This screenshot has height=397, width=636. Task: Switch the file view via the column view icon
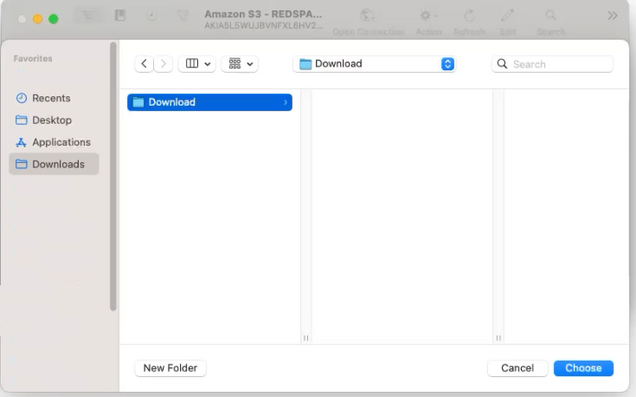pyautogui.click(x=192, y=64)
